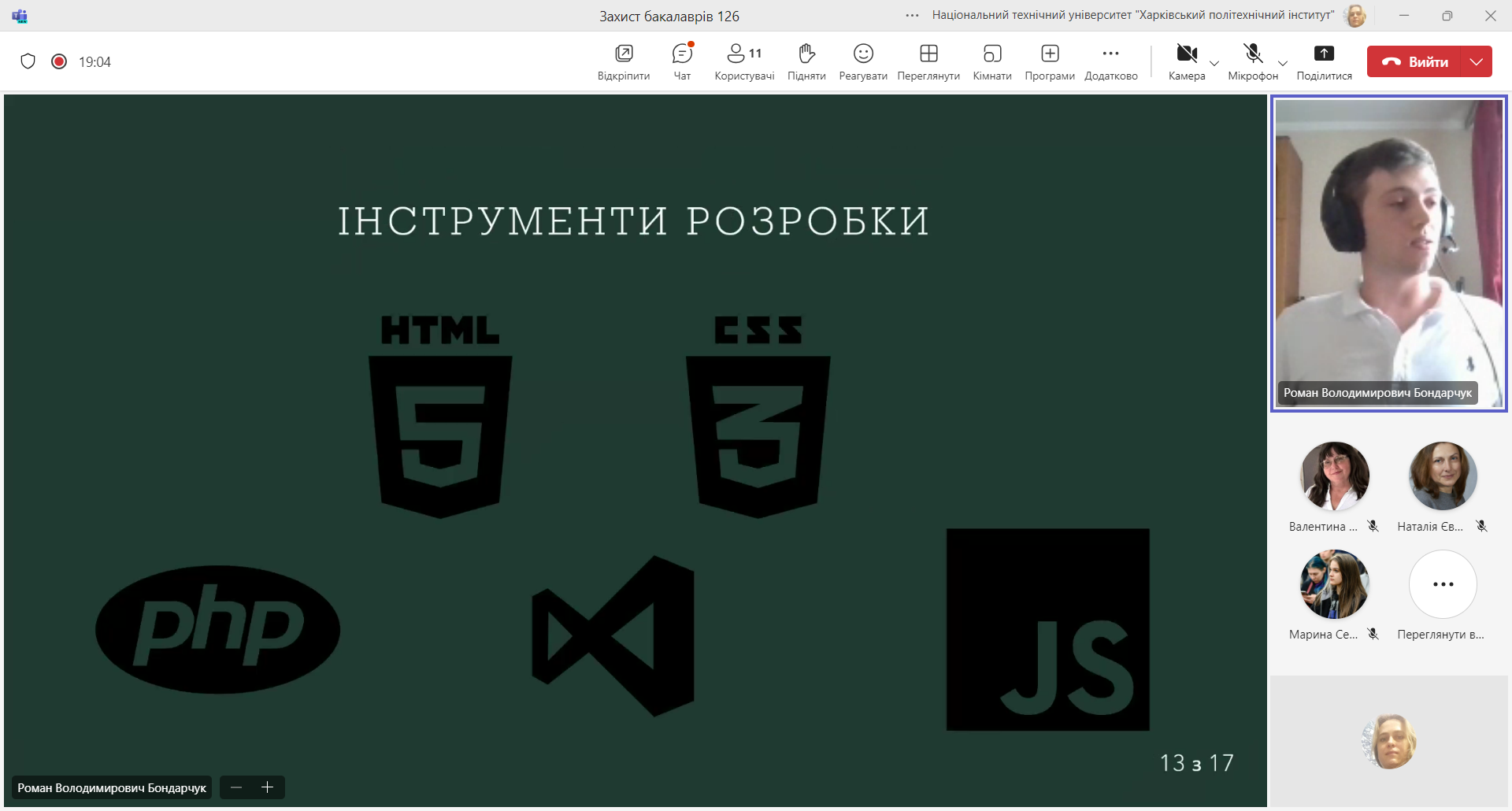Open the Додатково more actions menu
1512x811 pixels.
(1110, 61)
